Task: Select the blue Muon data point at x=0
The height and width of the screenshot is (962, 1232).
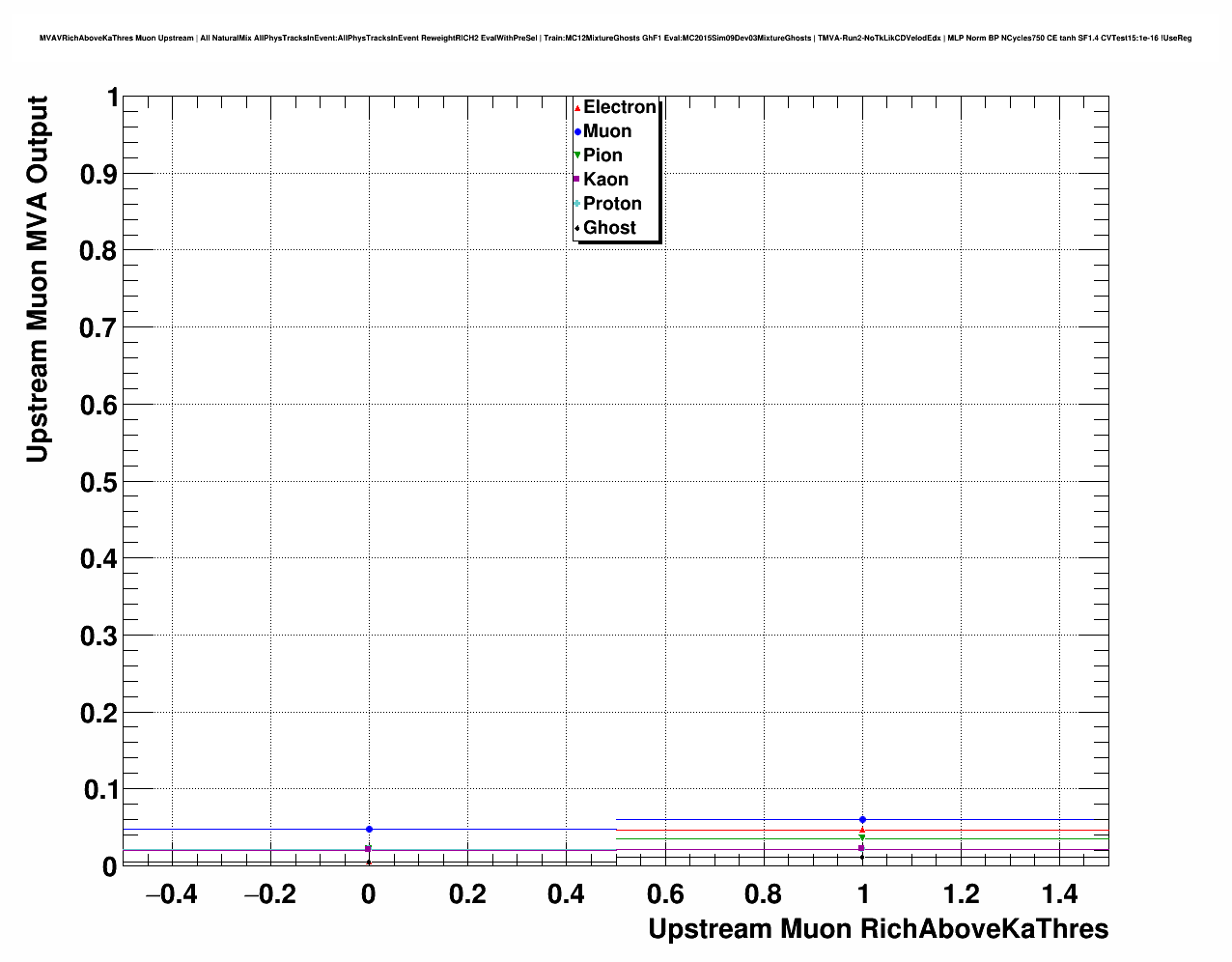Action: [x=369, y=829]
